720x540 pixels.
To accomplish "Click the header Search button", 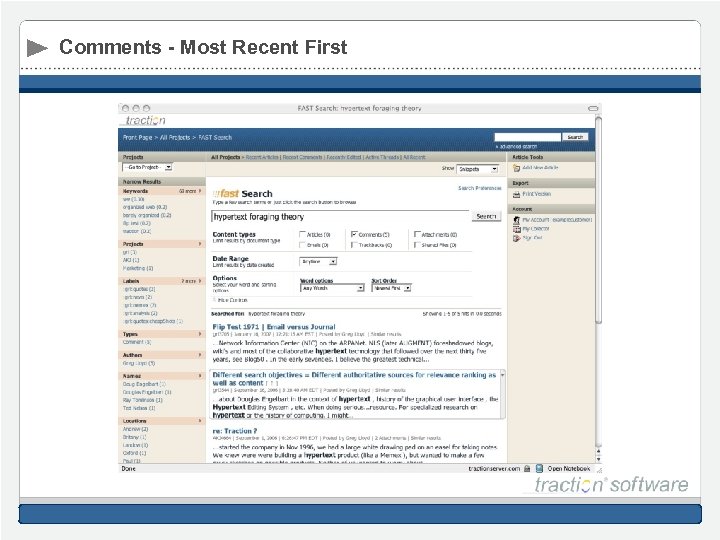I will (575, 137).
